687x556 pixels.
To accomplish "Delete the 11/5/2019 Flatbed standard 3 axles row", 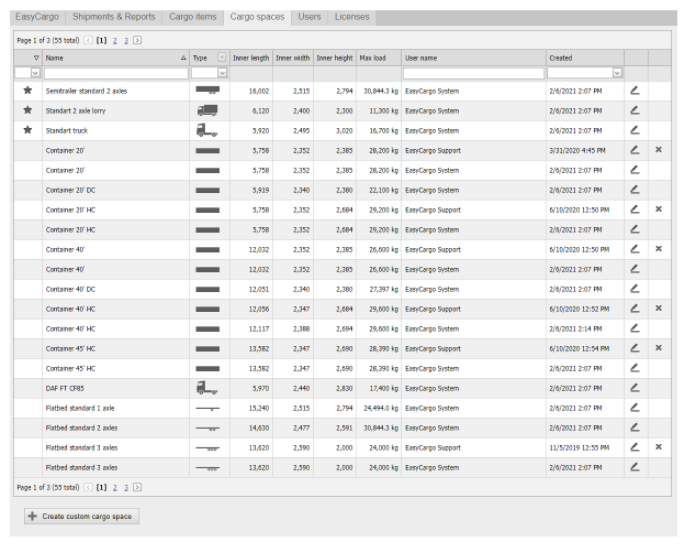I will click(x=658, y=447).
